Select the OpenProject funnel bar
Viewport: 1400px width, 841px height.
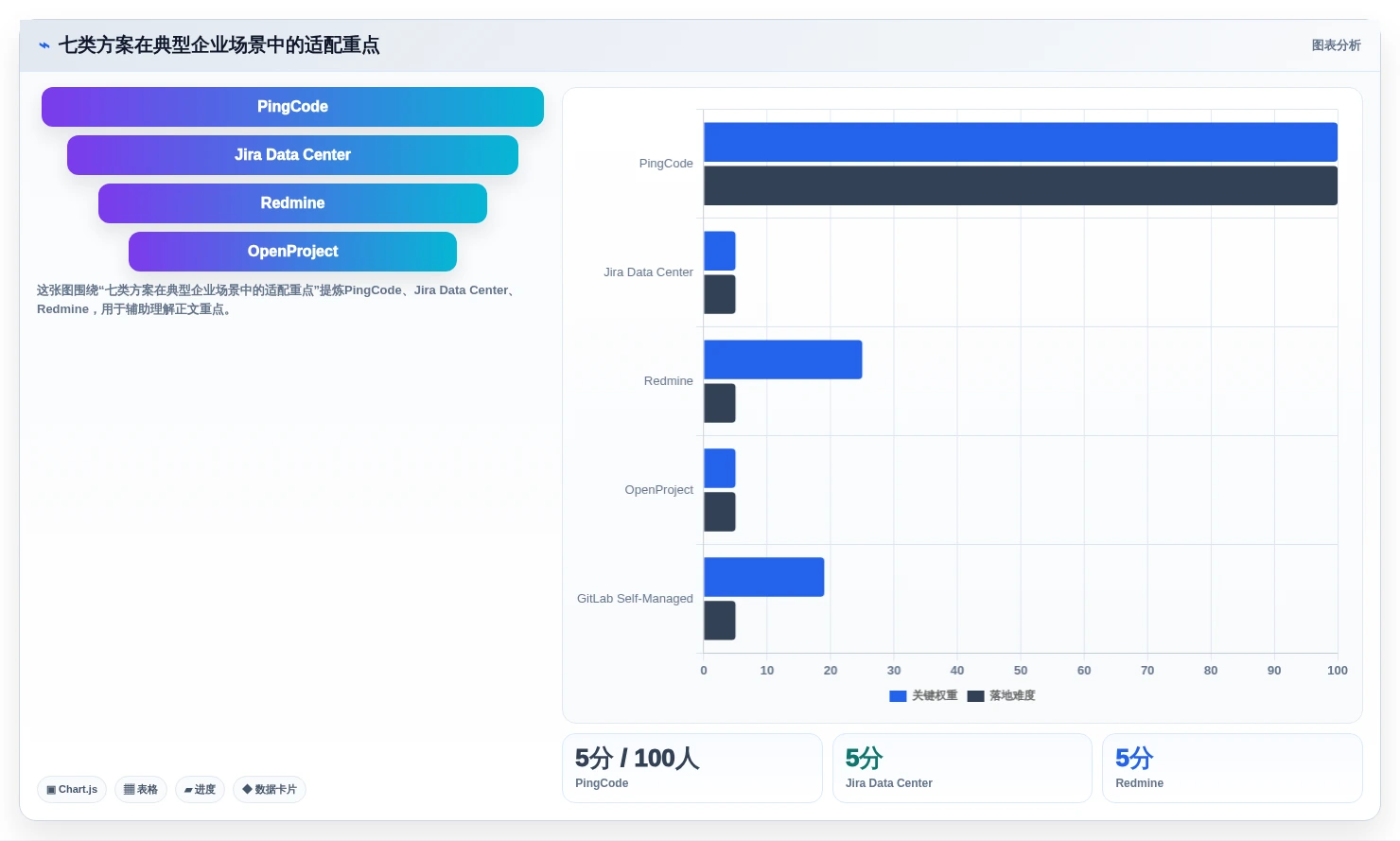tap(292, 252)
